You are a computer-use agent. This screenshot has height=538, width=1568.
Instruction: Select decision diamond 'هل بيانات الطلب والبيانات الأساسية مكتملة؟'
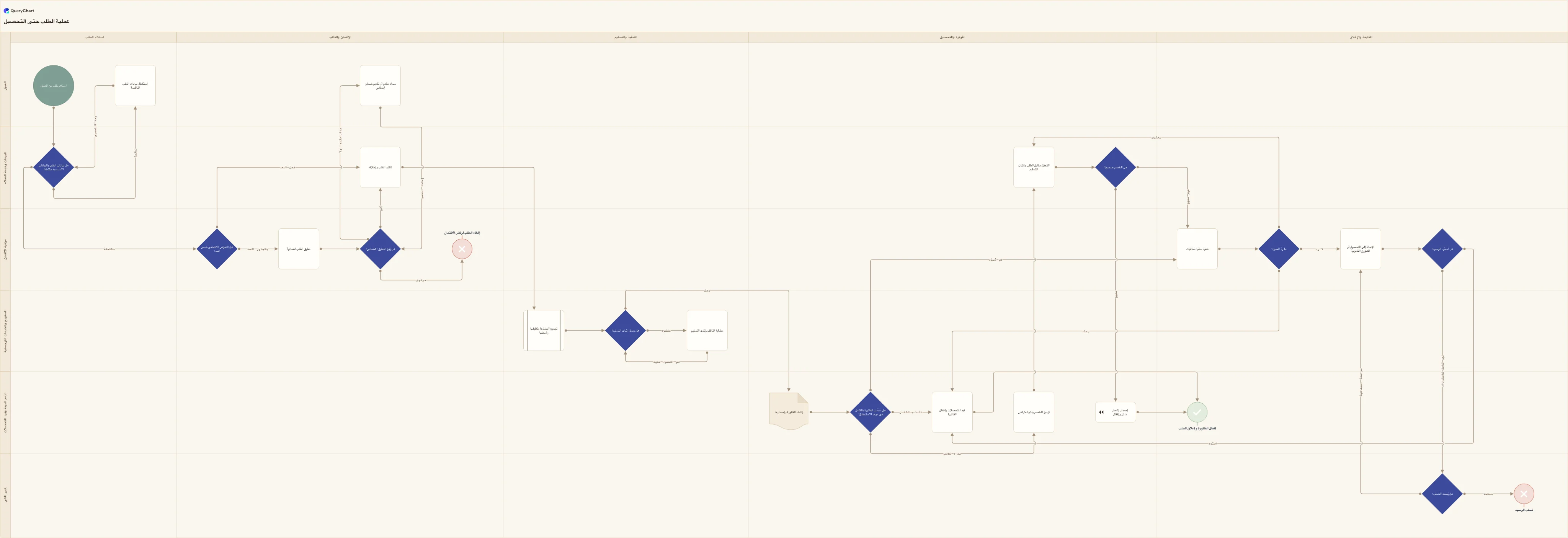pyautogui.click(x=54, y=167)
